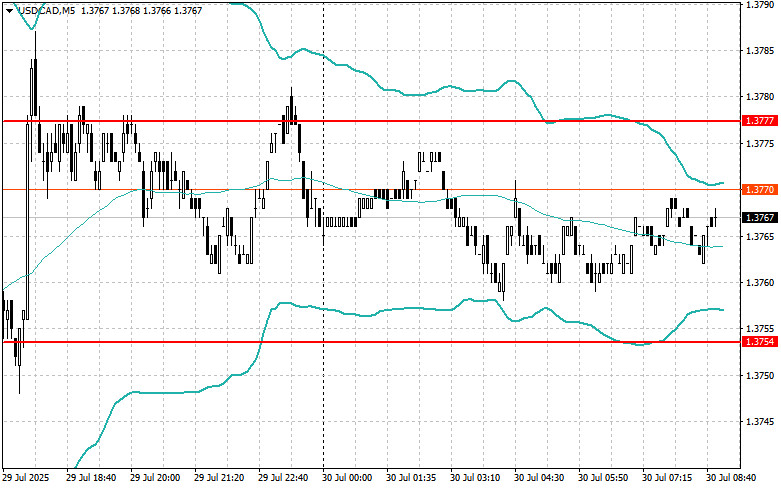
Task: Click the 1.3790 price scale value
Action: [x=760, y=4]
